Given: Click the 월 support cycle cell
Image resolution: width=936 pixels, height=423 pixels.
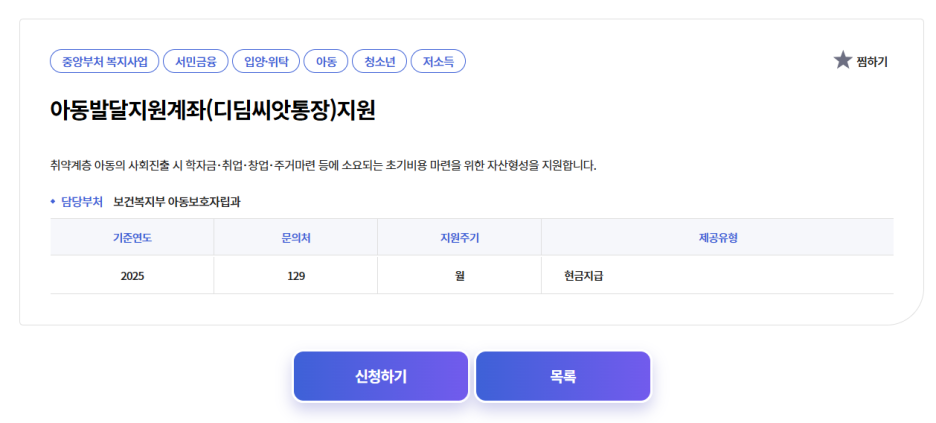Looking at the screenshot, I should tap(459, 276).
